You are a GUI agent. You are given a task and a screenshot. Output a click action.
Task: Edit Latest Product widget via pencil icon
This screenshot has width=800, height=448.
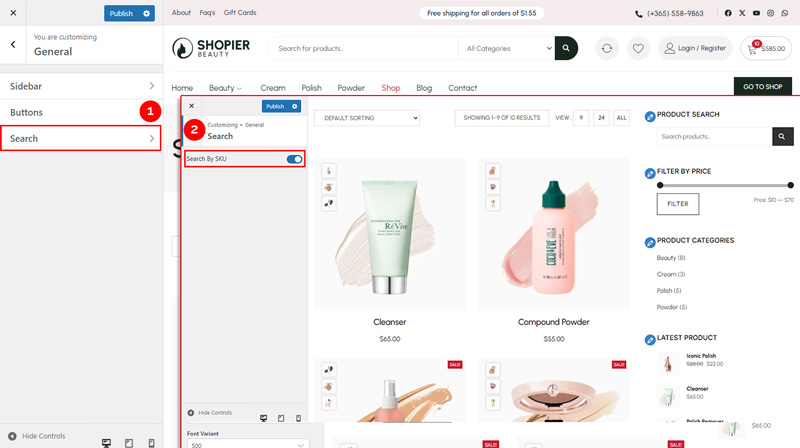click(650, 340)
